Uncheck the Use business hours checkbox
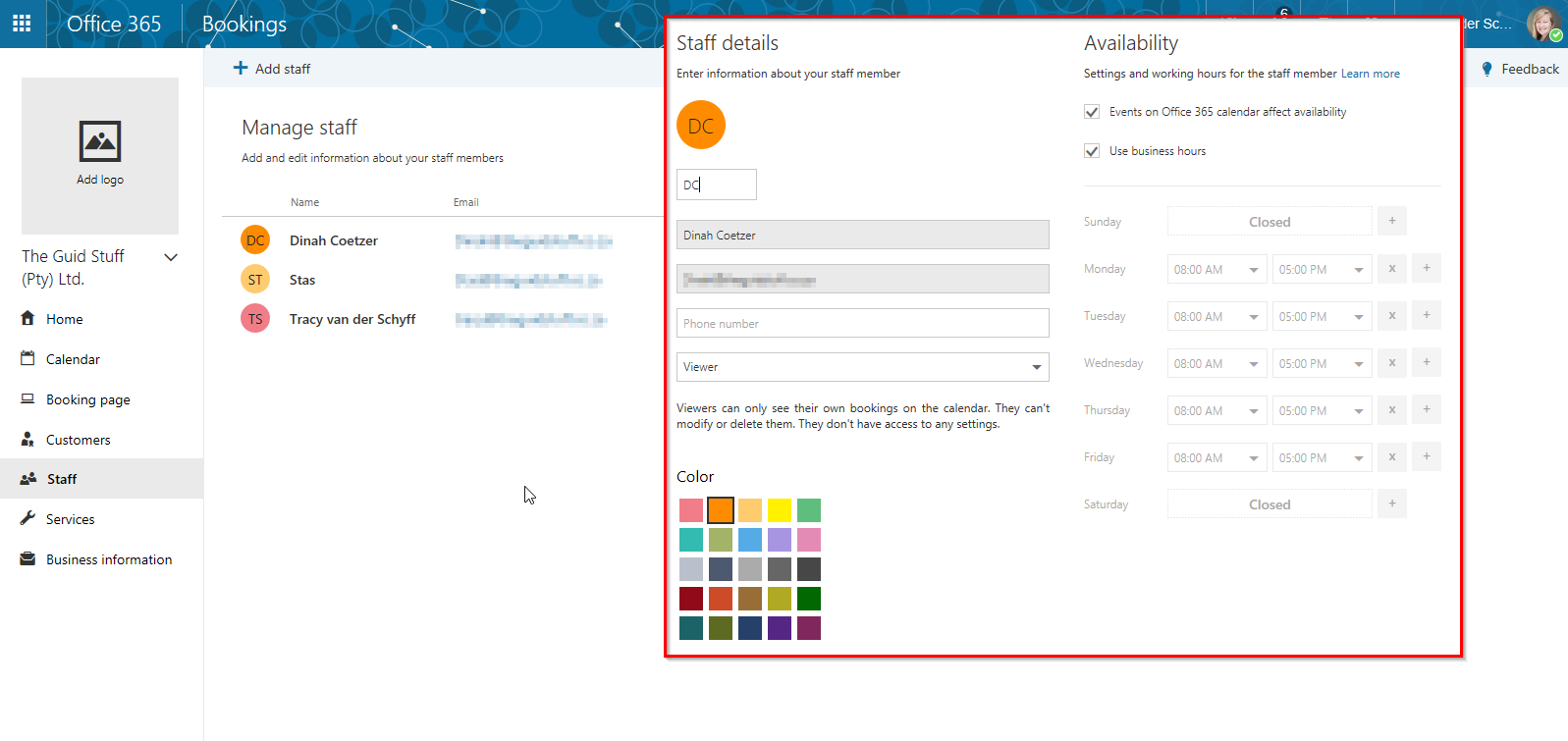Image resolution: width=1568 pixels, height=741 pixels. 1092,151
